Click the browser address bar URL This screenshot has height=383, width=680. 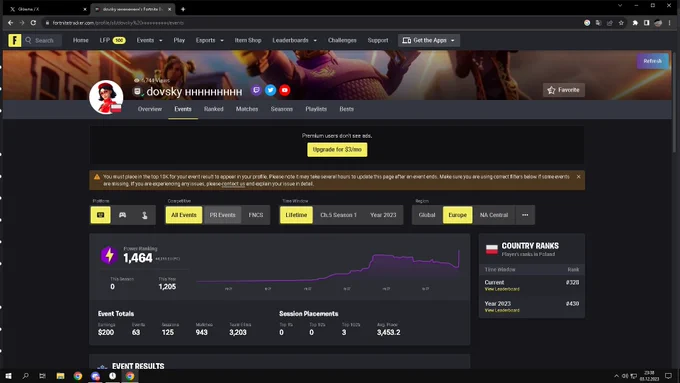click(x=118, y=23)
